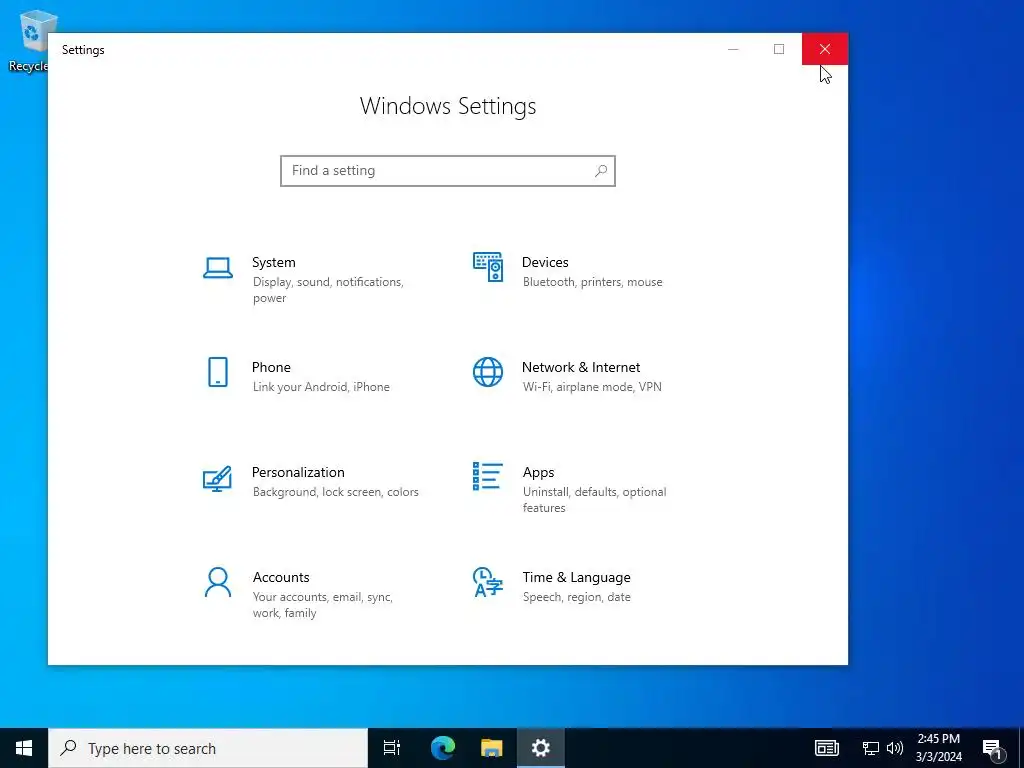Click "Bluetooth, printers, mouse" description
This screenshot has height=768, width=1024.
(592, 282)
